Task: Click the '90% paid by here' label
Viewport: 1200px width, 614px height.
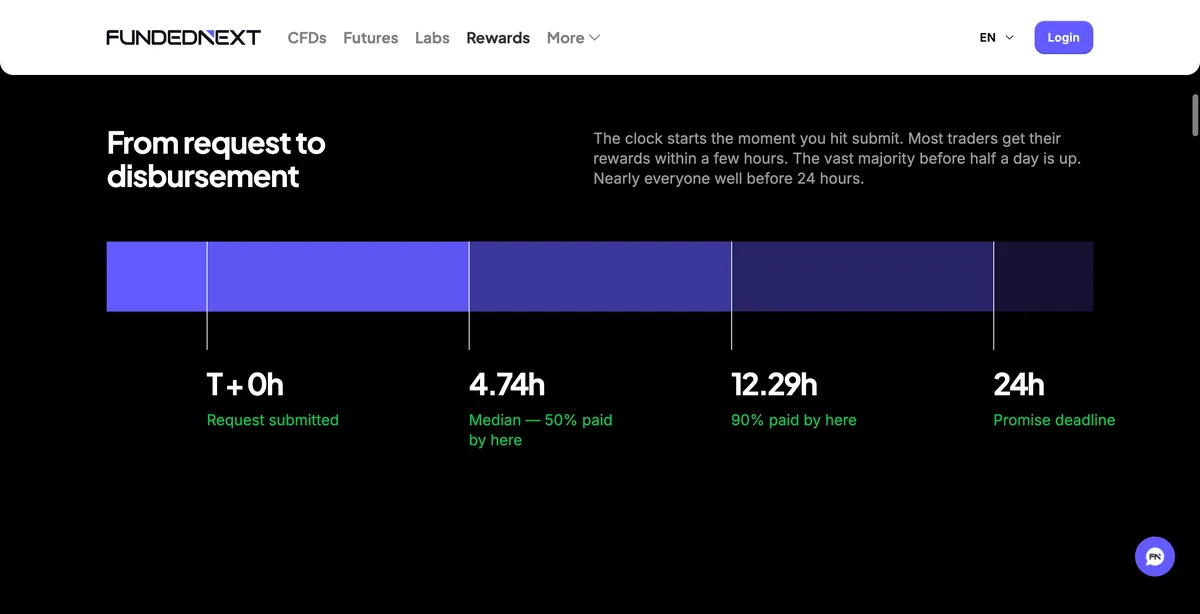Action: pos(794,420)
